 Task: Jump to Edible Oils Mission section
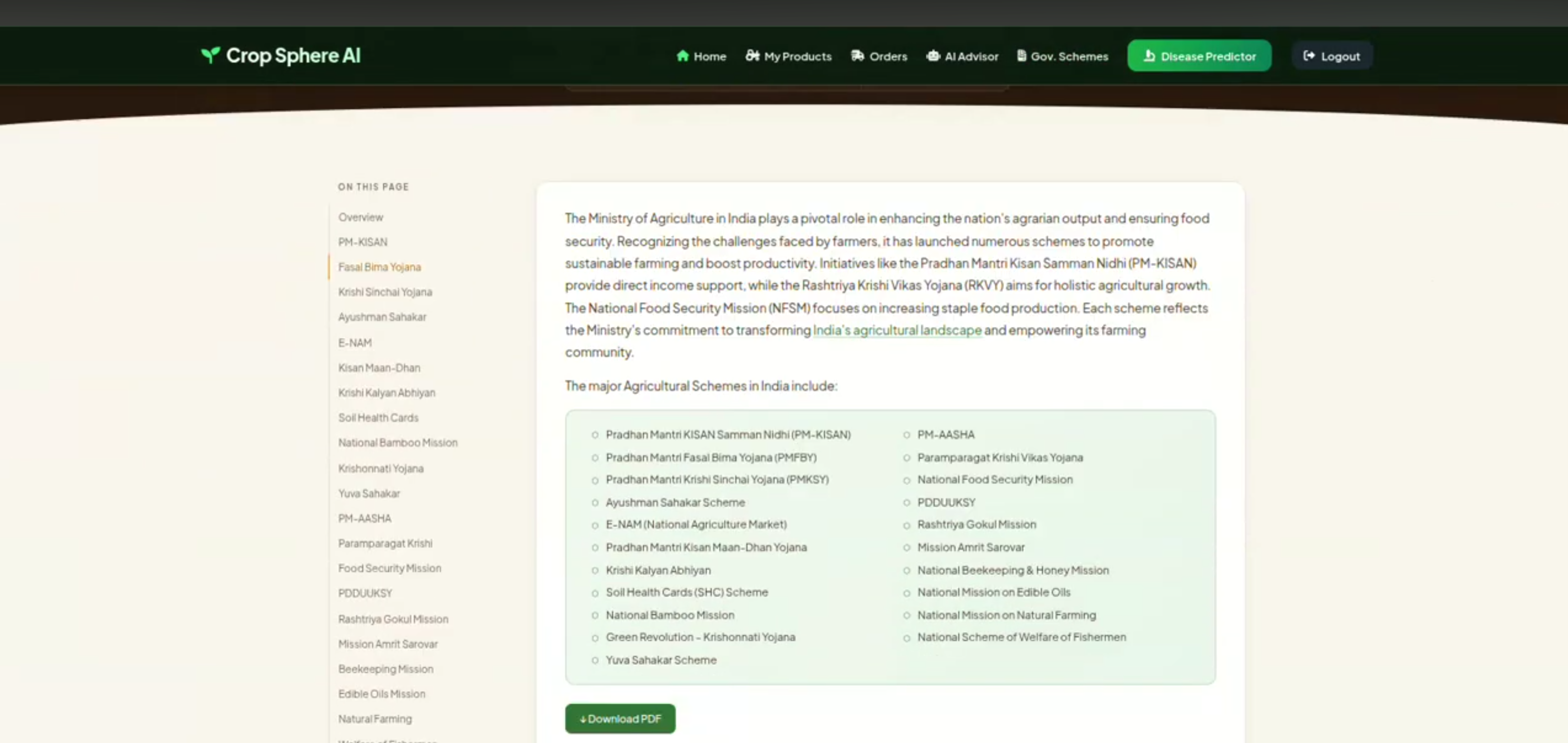pos(382,694)
